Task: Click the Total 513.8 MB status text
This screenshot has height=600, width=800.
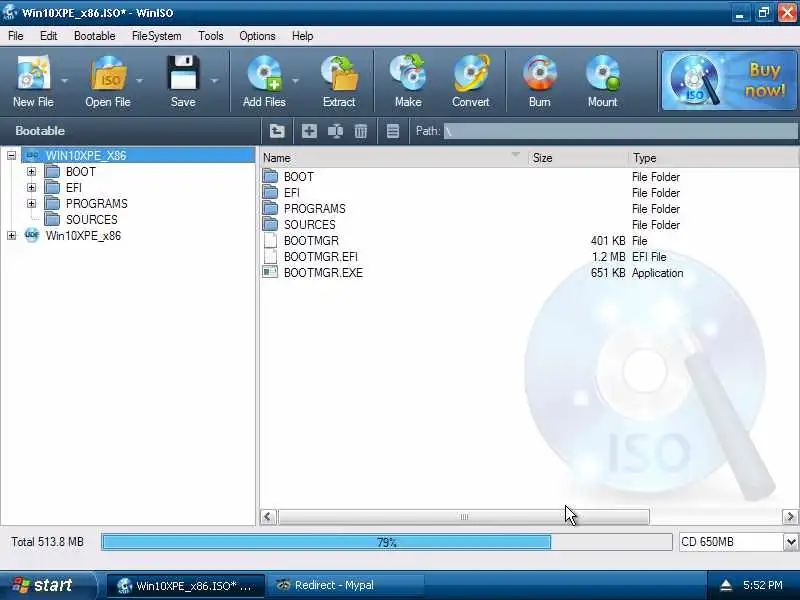Action: click(x=47, y=542)
